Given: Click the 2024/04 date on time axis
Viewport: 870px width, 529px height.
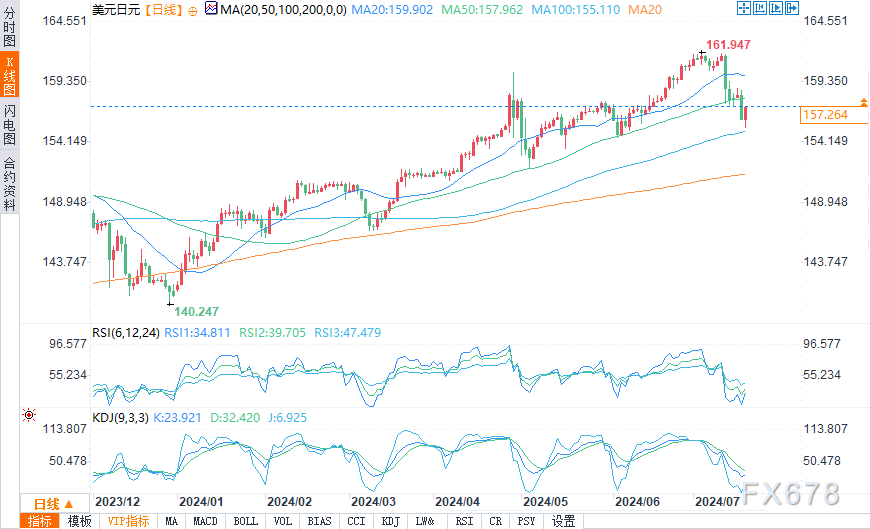Looking at the screenshot, I should pos(457,502).
